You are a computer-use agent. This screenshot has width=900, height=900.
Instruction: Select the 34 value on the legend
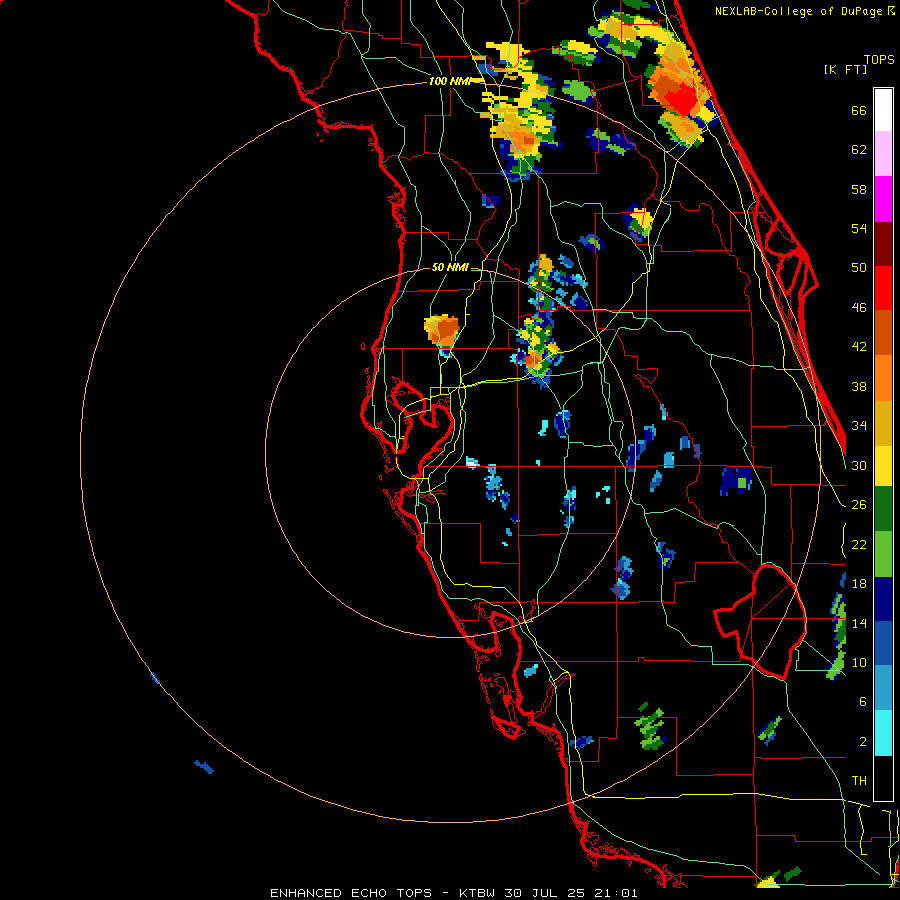click(x=859, y=426)
